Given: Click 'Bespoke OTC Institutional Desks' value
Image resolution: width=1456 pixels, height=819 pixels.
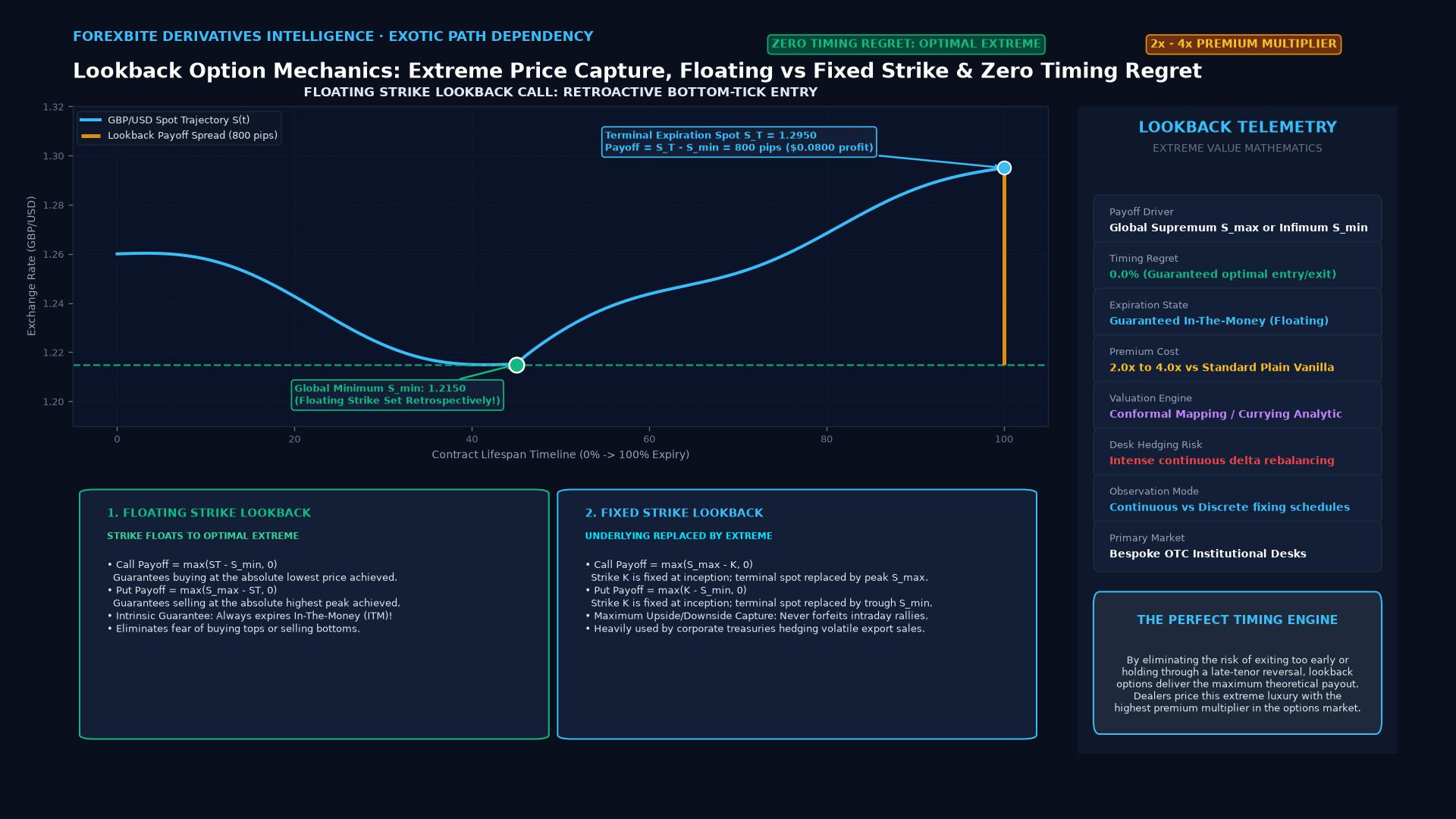Looking at the screenshot, I should [x=1207, y=554].
